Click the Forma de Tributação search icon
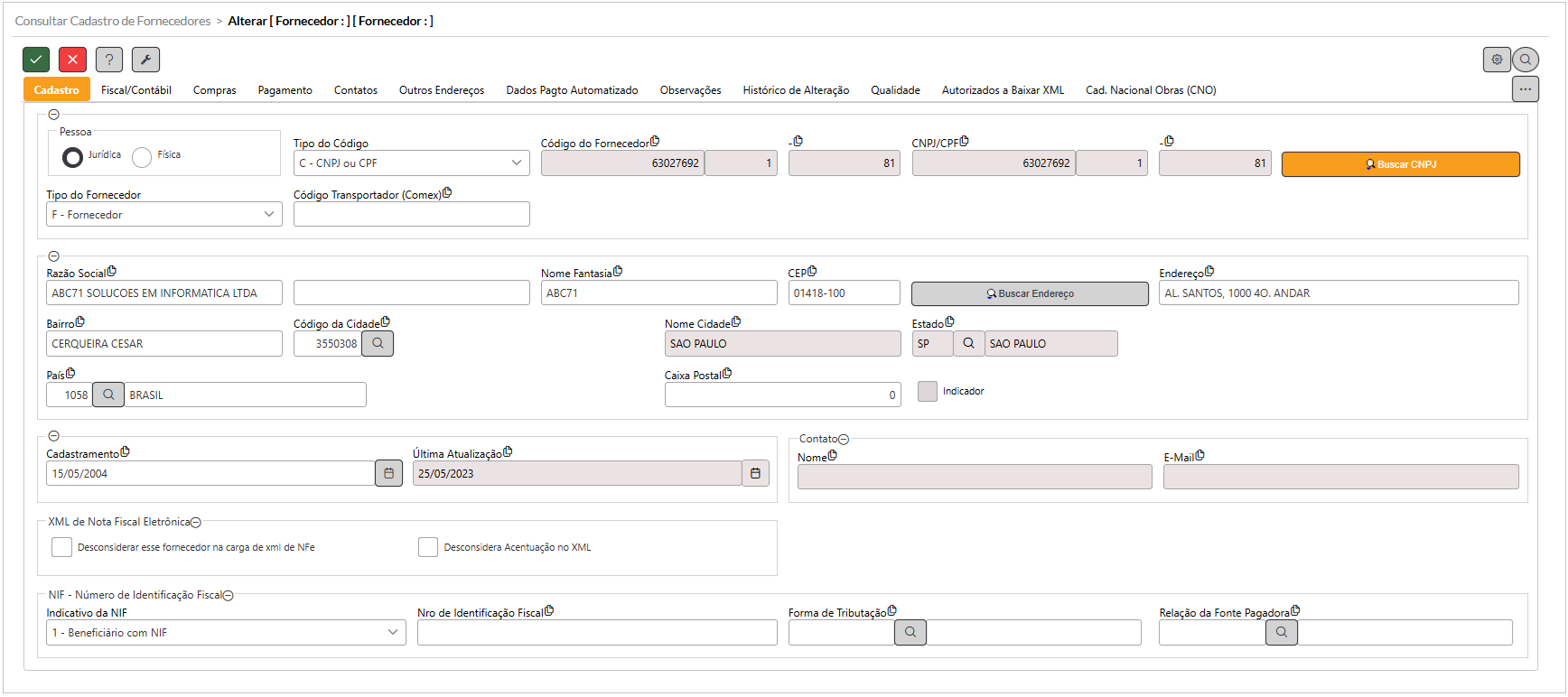Screen dimensions: 1568x697 (x=910, y=632)
